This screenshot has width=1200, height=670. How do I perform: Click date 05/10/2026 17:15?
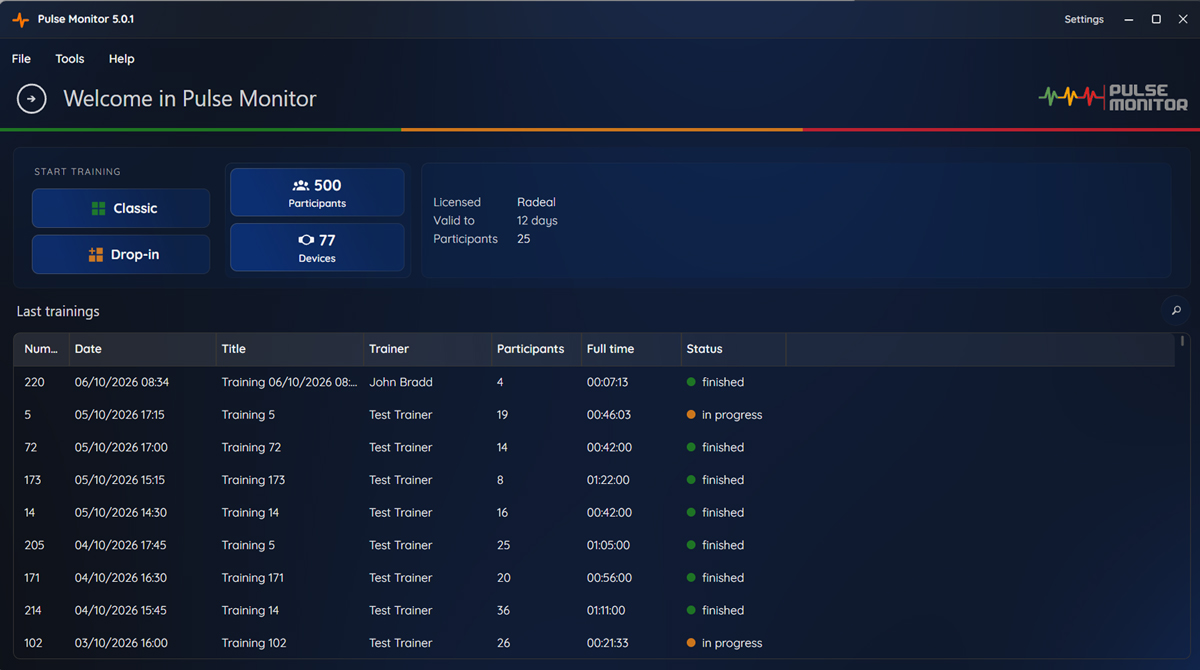(120, 415)
